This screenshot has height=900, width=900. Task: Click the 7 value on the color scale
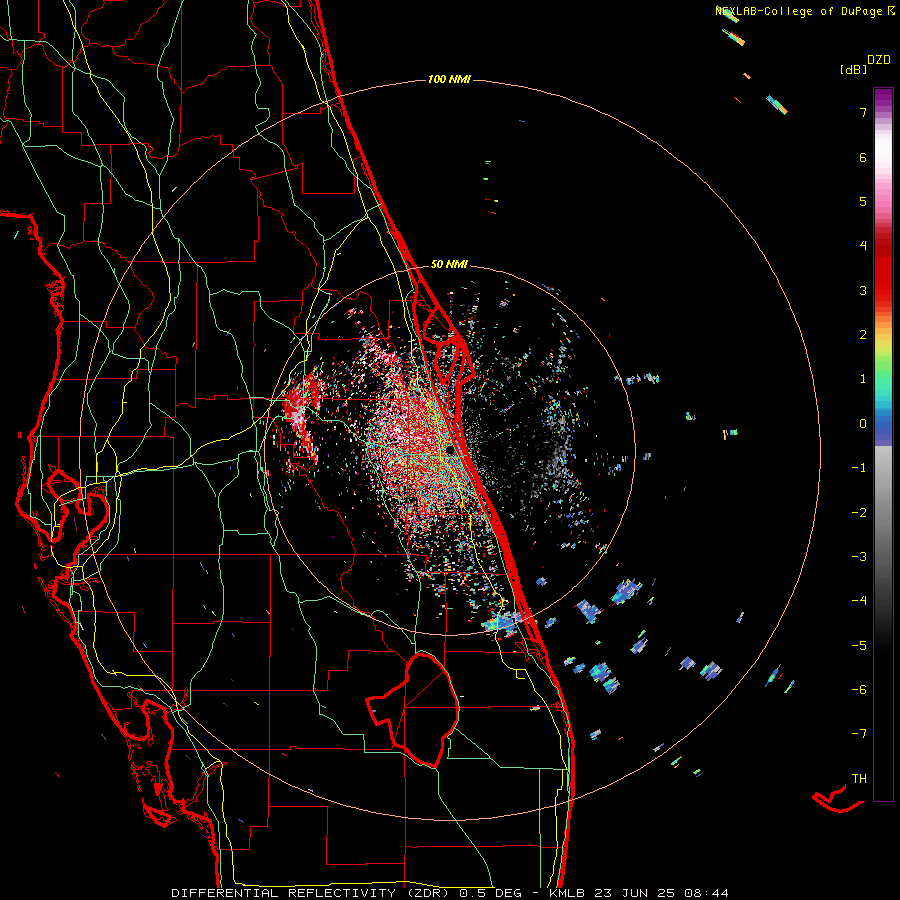coord(863,112)
